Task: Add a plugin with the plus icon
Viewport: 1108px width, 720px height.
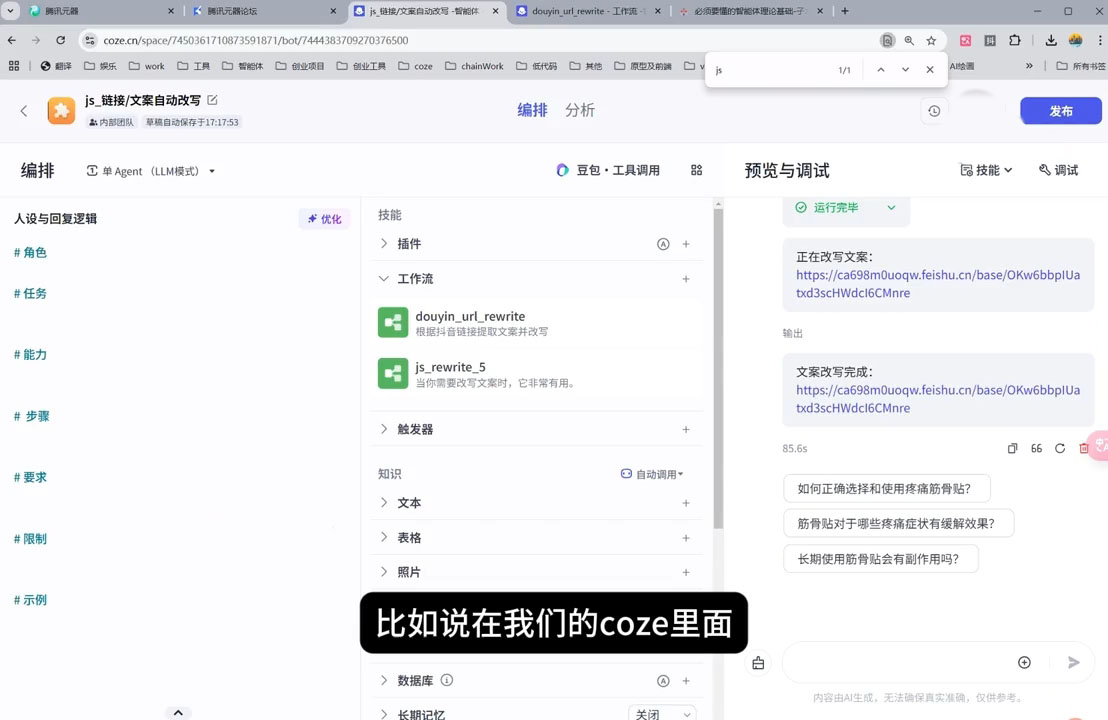Action: (685, 244)
